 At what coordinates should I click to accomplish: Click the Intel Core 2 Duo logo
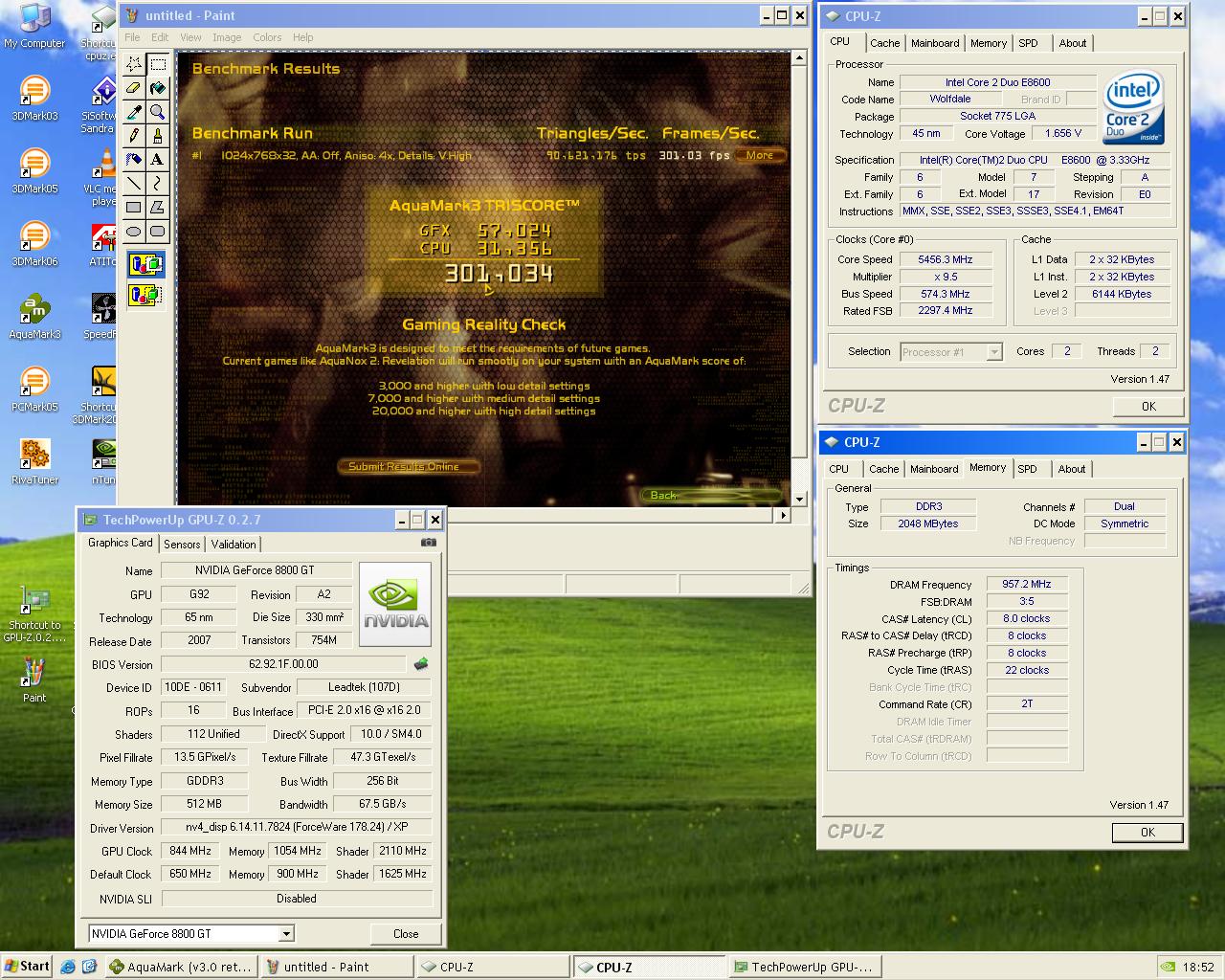[x=1134, y=108]
